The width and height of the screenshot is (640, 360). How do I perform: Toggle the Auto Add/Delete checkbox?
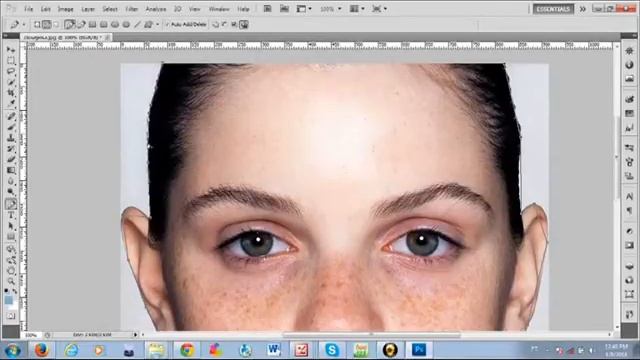click(167, 24)
